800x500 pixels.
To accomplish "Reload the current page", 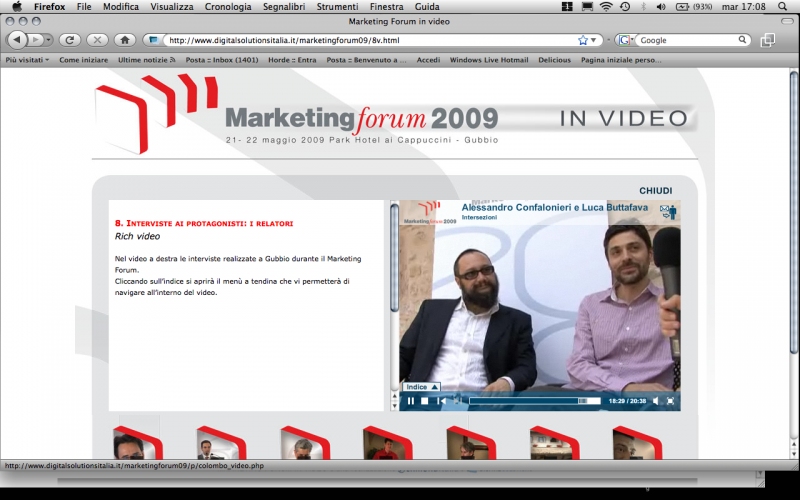I will click(70, 40).
